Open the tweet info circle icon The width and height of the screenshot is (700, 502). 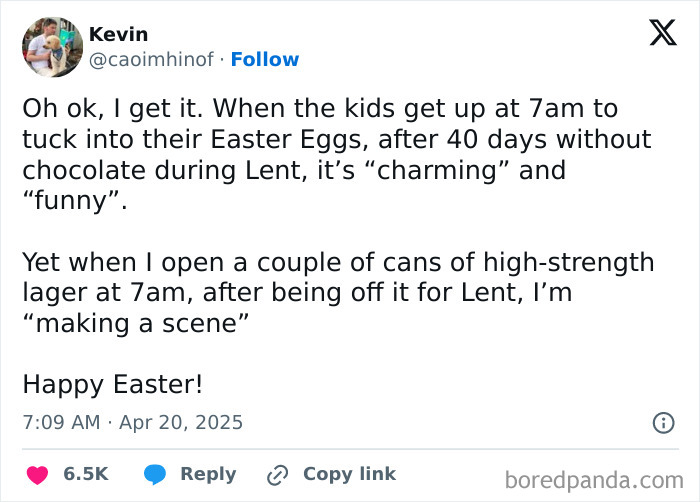663,423
